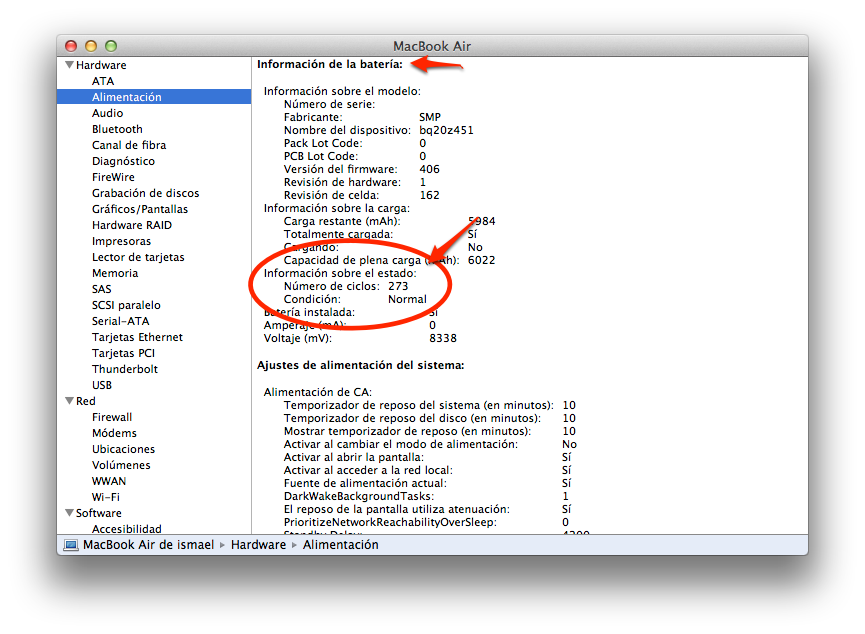Click Alimentación in the bottom path bar
This screenshot has height=634, width=865.
point(340,545)
